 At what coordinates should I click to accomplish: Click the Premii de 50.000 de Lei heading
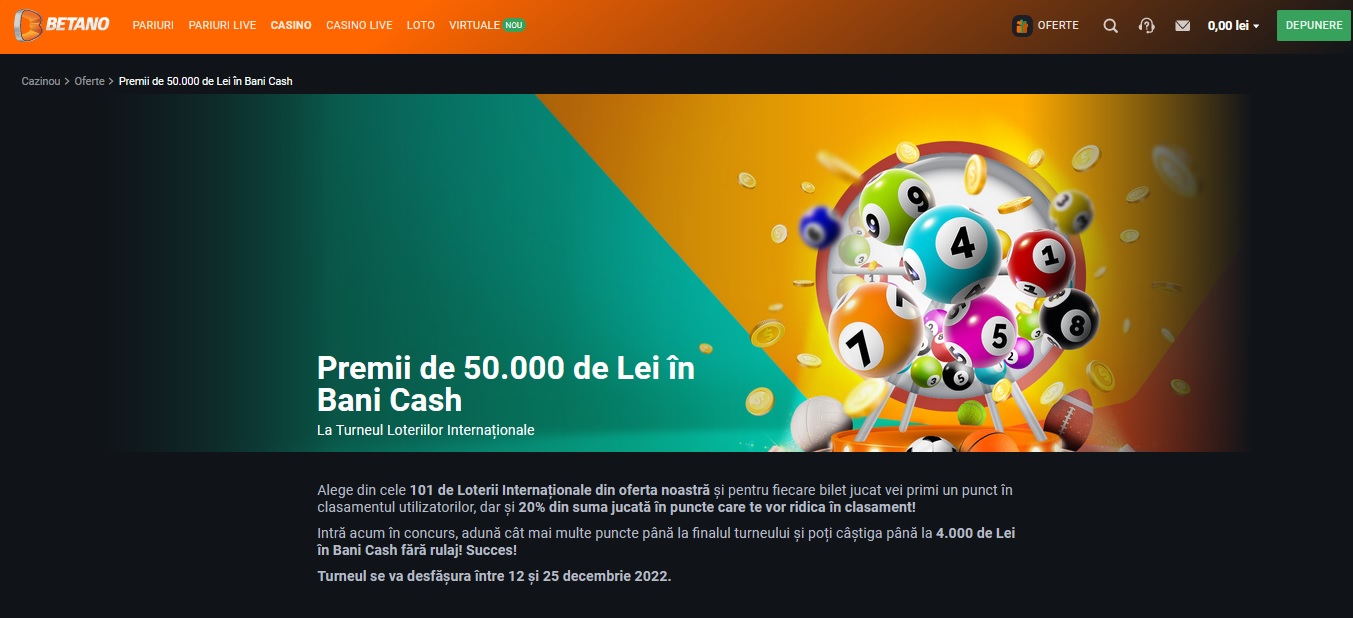point(506,384)
